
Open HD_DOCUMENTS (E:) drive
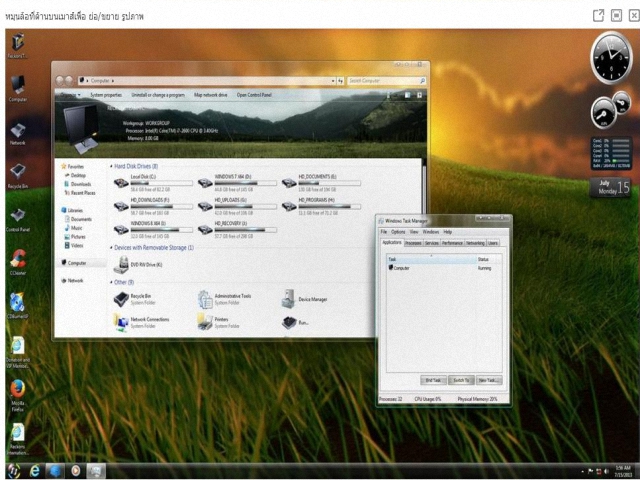pyautogui.click(x=321, y=183)
